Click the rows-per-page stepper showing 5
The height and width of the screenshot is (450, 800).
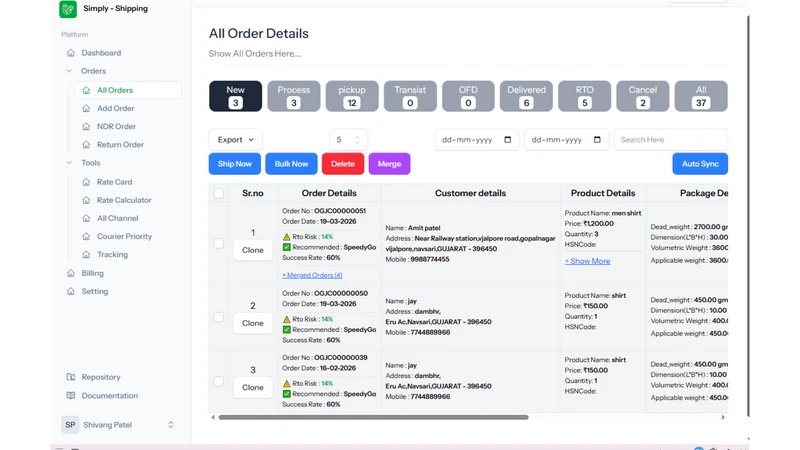pos(357,139)
